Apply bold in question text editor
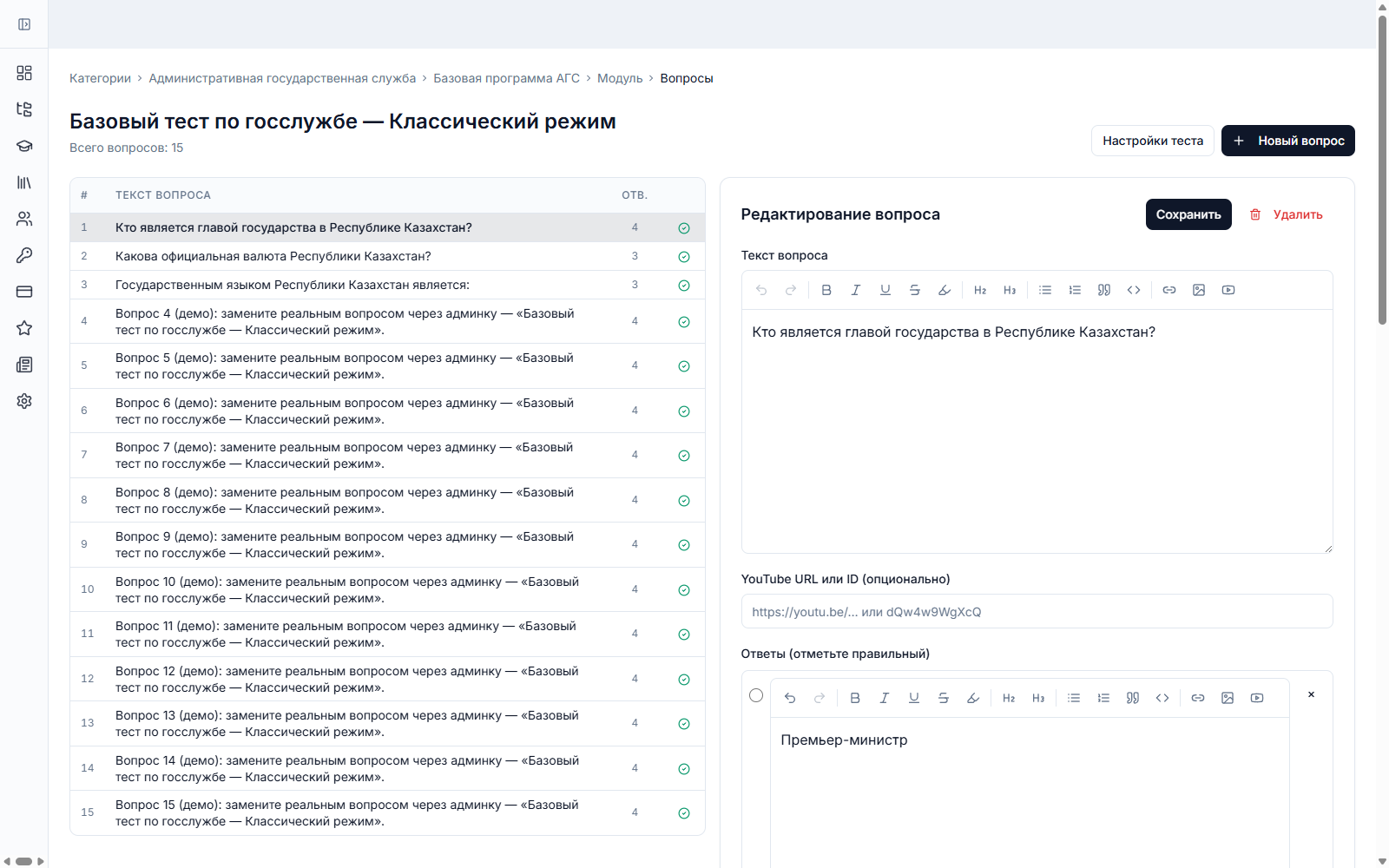The image size is (1389, 868). [x=826, y=290]
